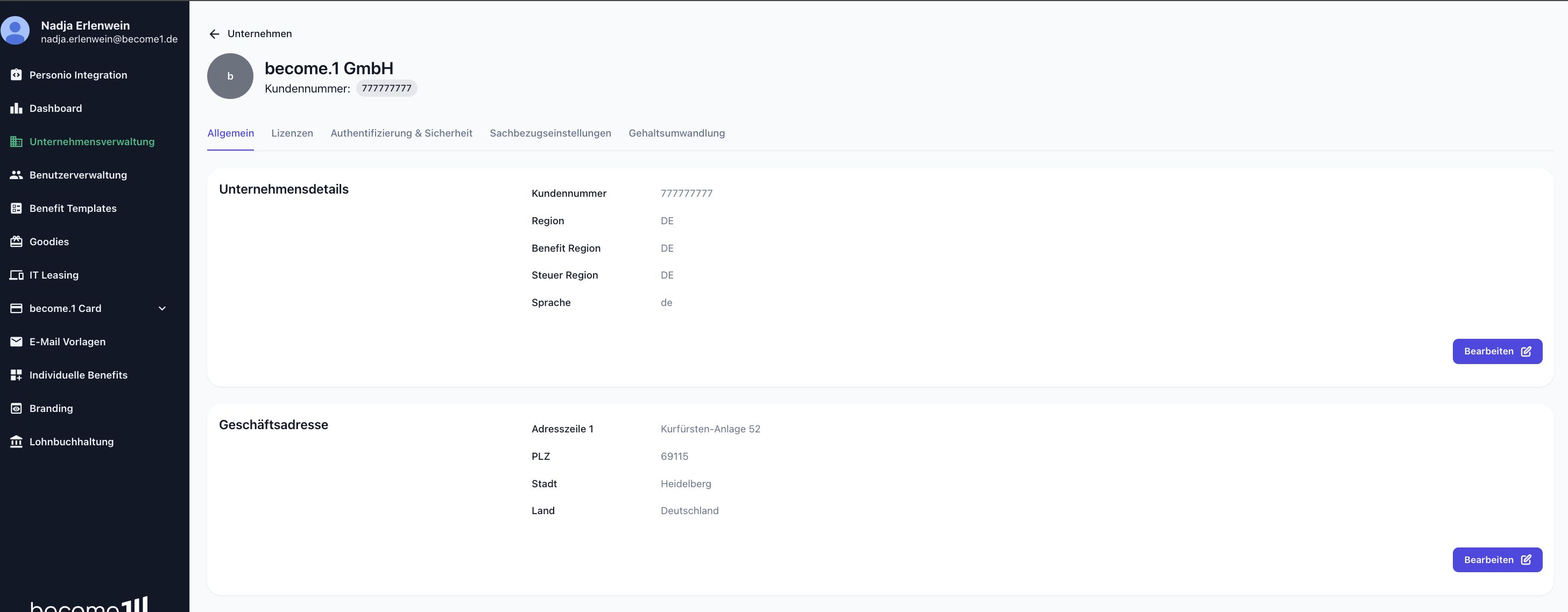1568x612 pixels.
Task: Click the Unternehmensverwaltung building icon
Action: [x=17, y=142]
